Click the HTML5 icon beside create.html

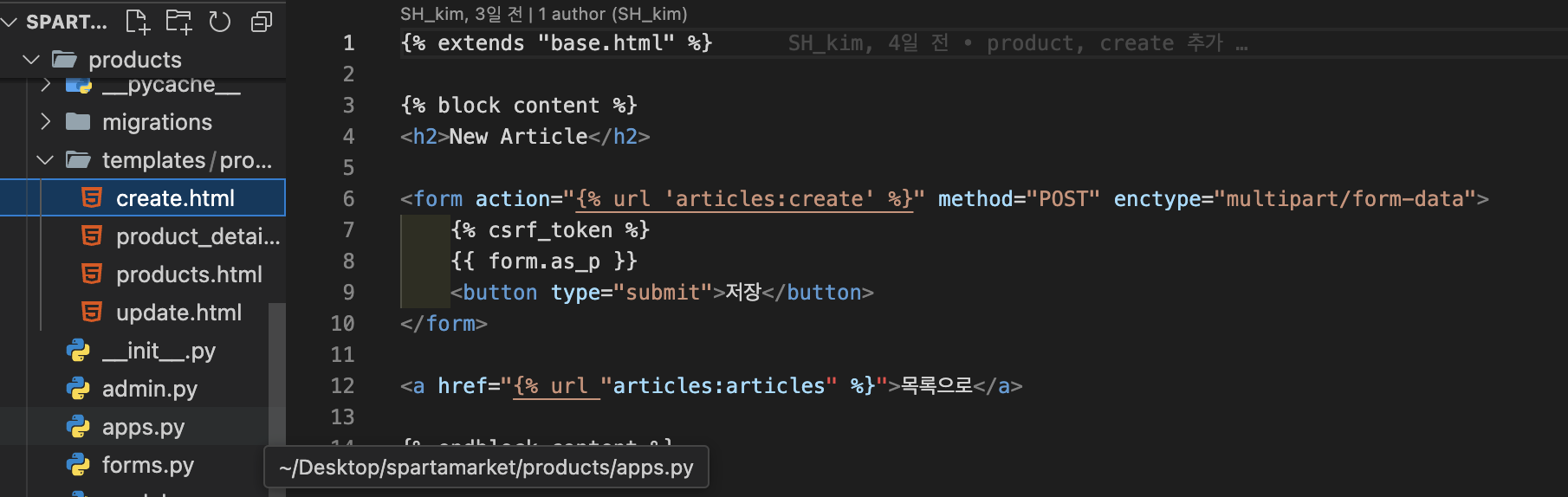tap(92, 198)
